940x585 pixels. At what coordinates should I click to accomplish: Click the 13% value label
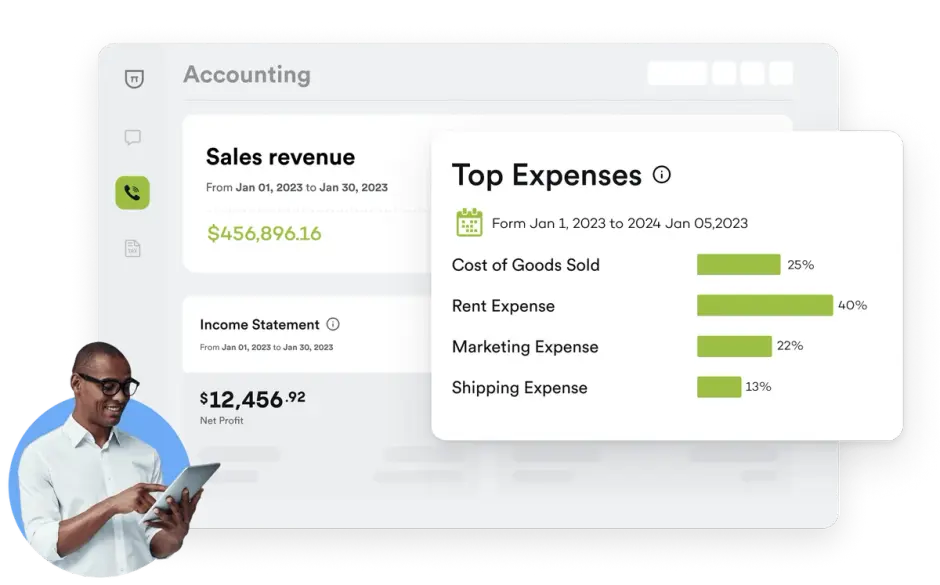[758, 387]
